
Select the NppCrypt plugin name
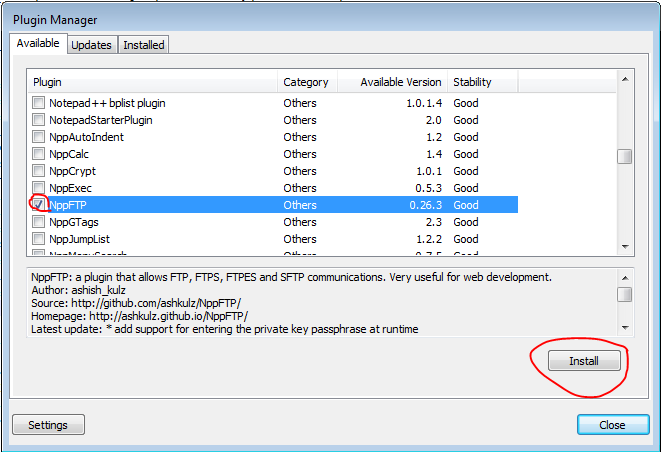click(73, 171)
